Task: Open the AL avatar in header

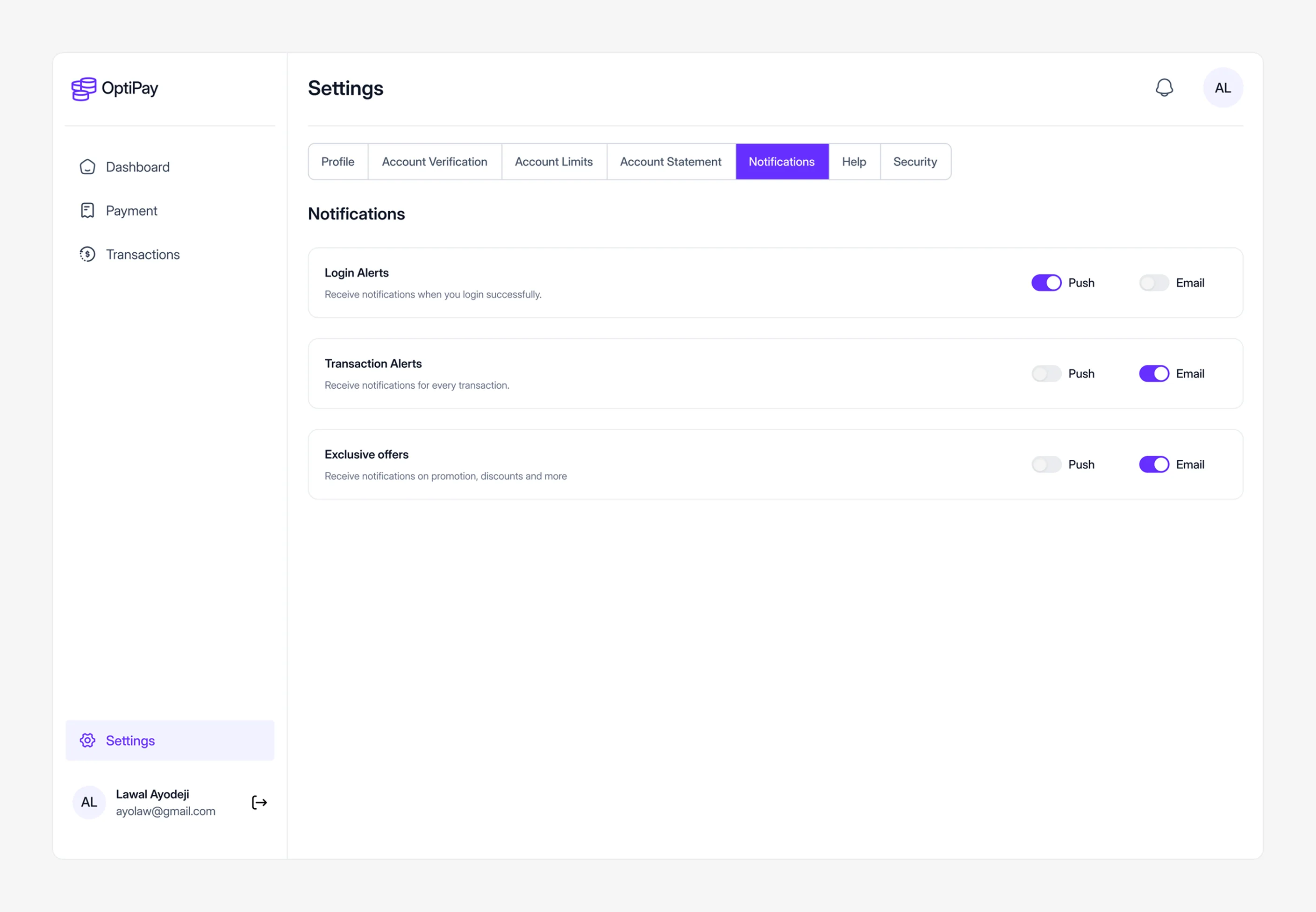Action: (1222, 88)
